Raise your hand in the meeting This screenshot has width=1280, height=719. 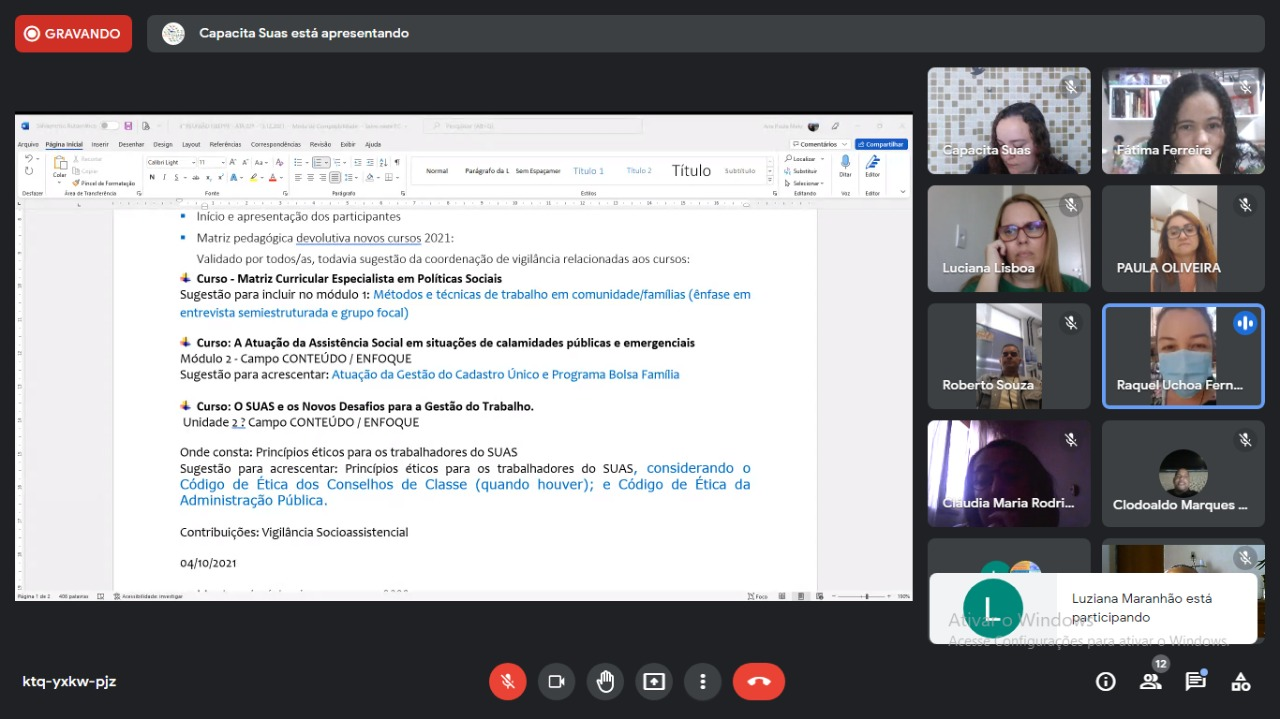point(605,681)
